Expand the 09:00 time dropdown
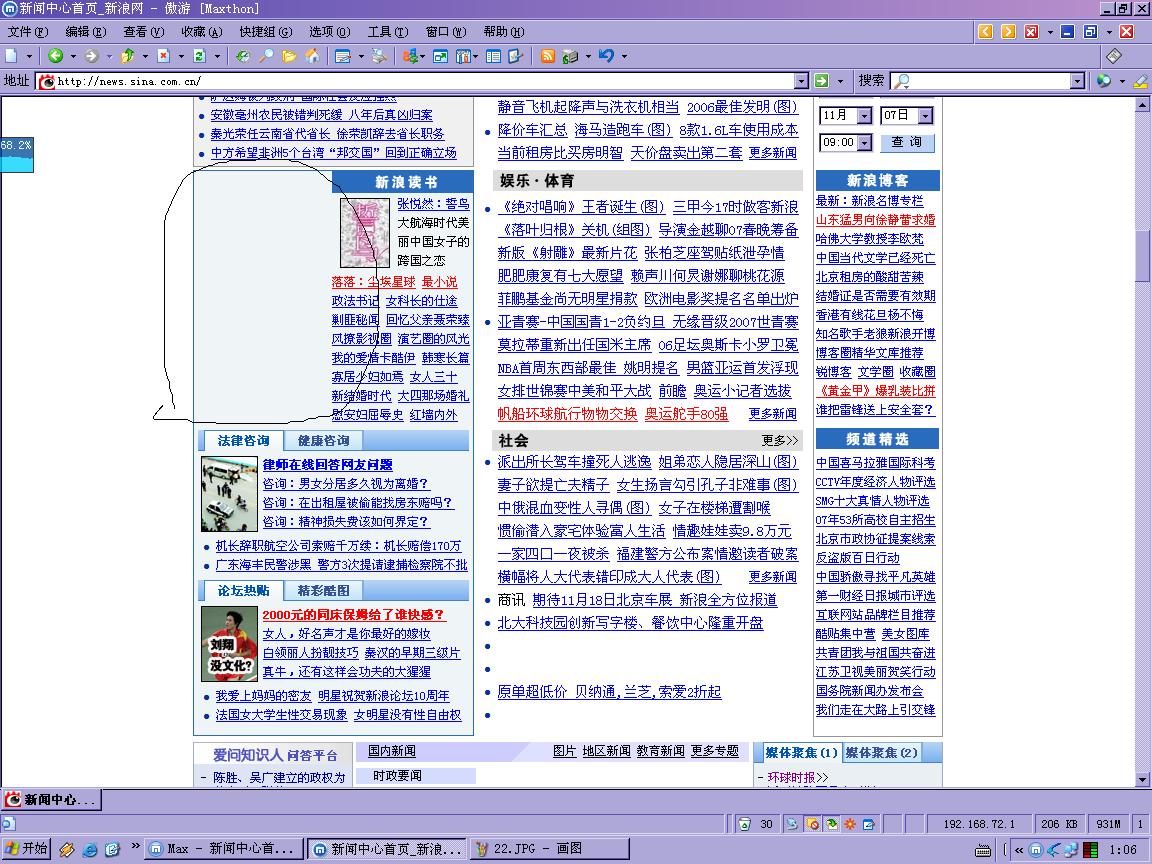 click(x=864, y=143)
